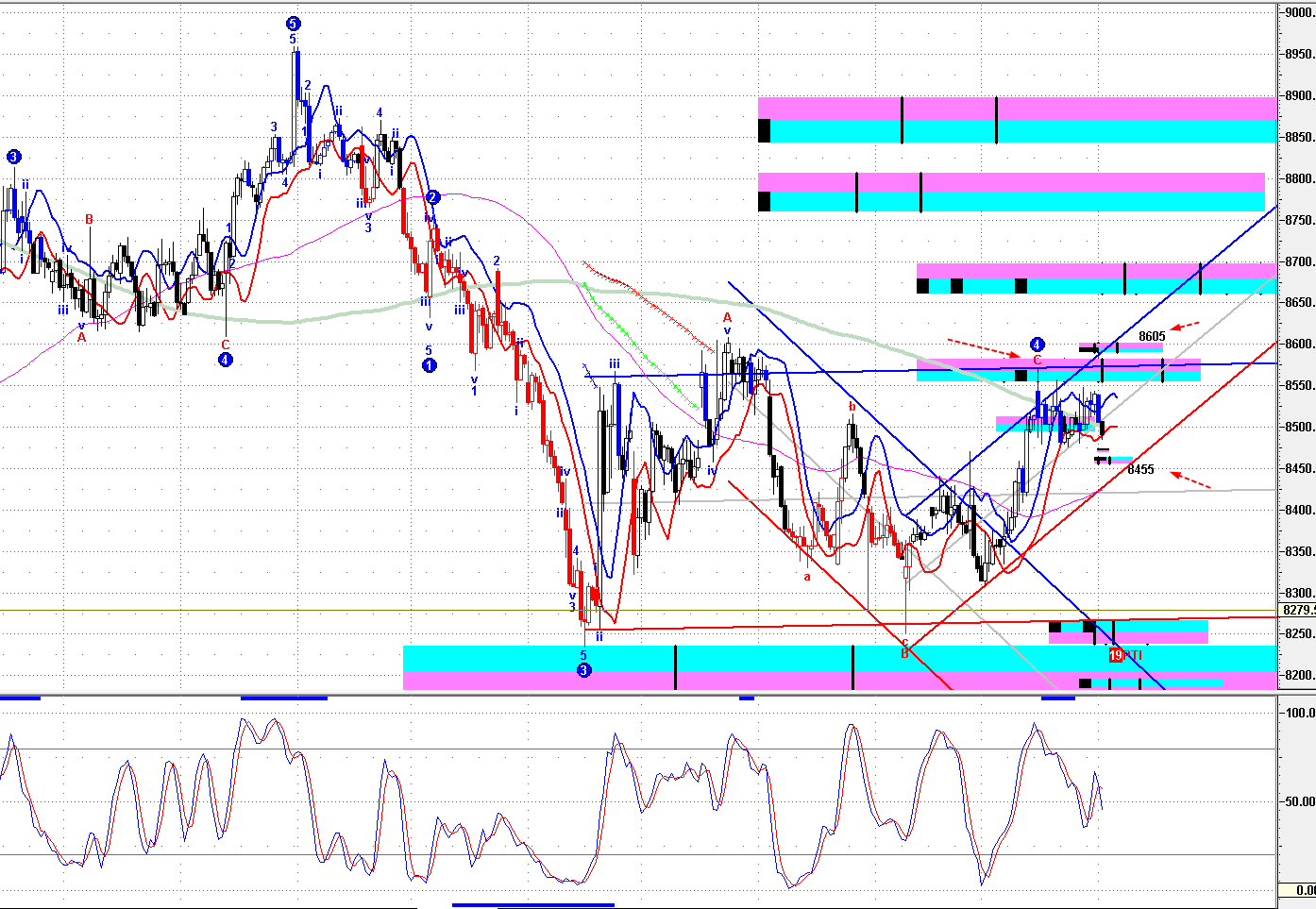
Task: Select the circled blue wave 1 marker
Action: pos(429,365)
